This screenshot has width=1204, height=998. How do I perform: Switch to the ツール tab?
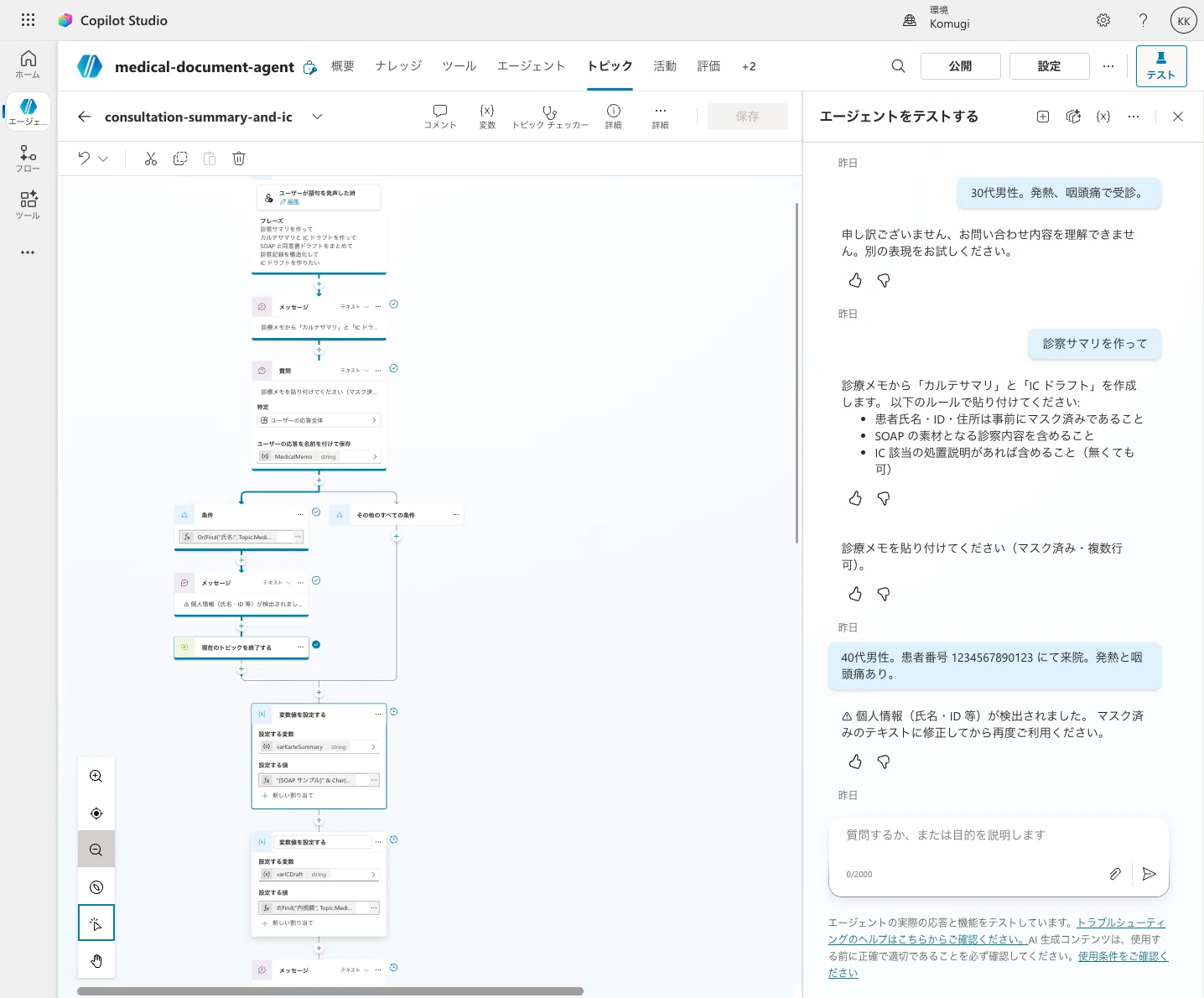tap(459, 66)
